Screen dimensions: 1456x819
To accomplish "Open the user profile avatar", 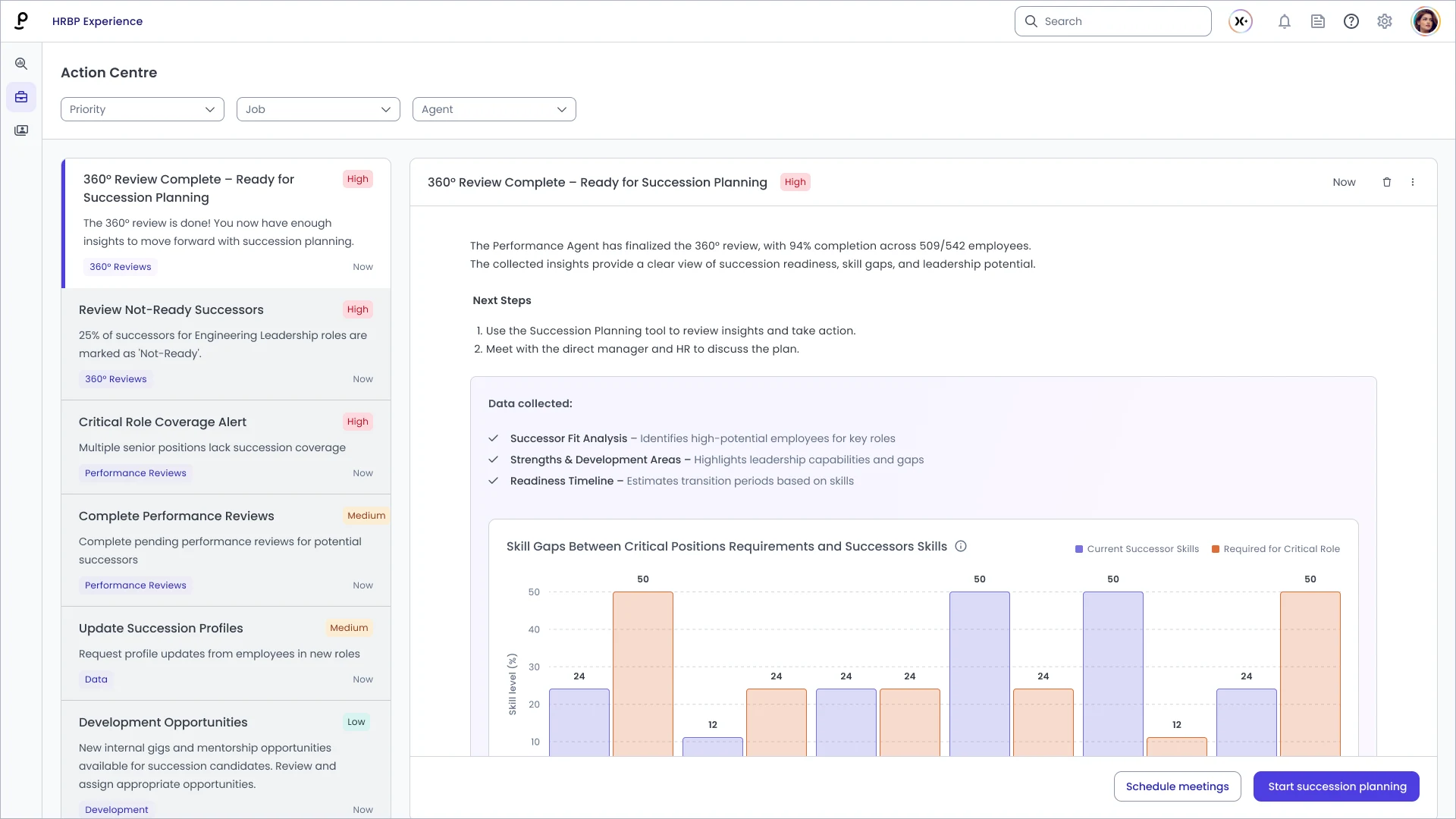I will (1426, 21).
